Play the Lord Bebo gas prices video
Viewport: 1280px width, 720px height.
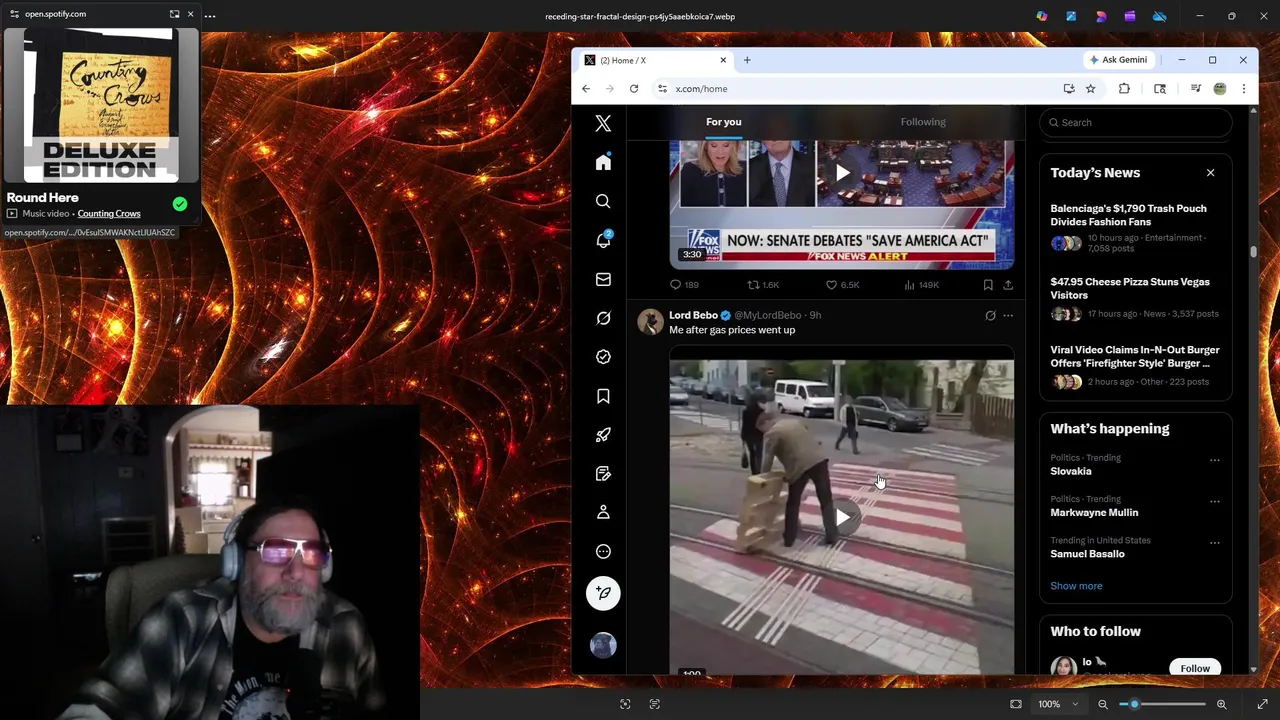point(842,517)
